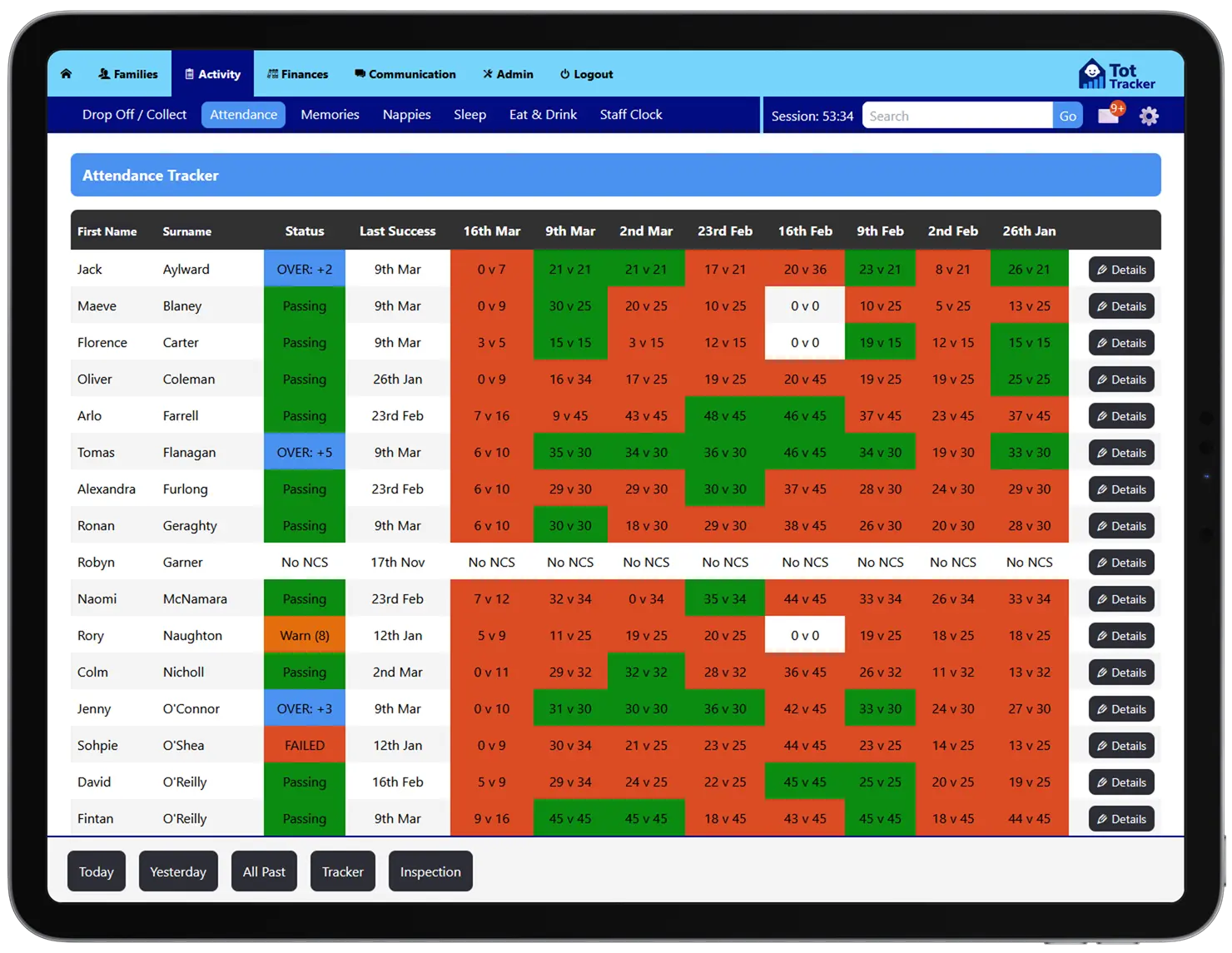The width and height of the screenshot is (1232, 953).
Task: Select the Families section icon
Action: [103, 73]
